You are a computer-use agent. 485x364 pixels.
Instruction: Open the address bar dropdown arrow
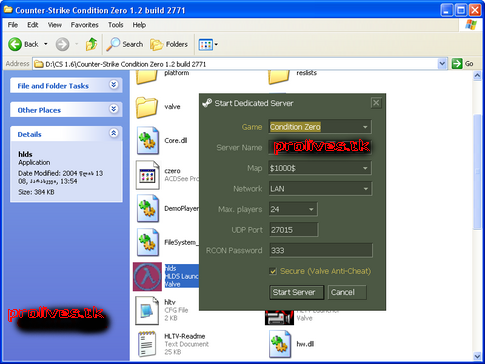pyautogui.click(x=442, y=64)
